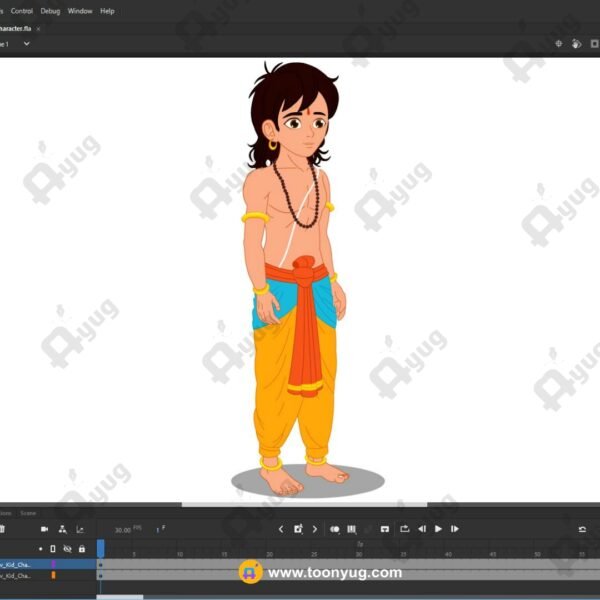Select the second layer's first keyframe
This screenshot has width=600, height=600.
100,576
